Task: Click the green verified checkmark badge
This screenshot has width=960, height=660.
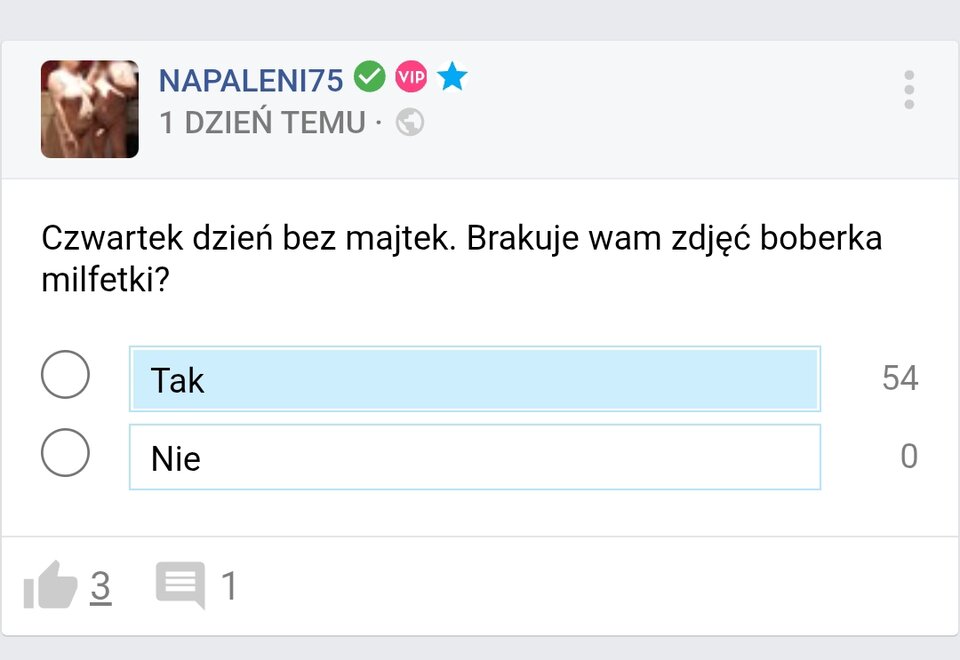Action: tap(370, 76)
